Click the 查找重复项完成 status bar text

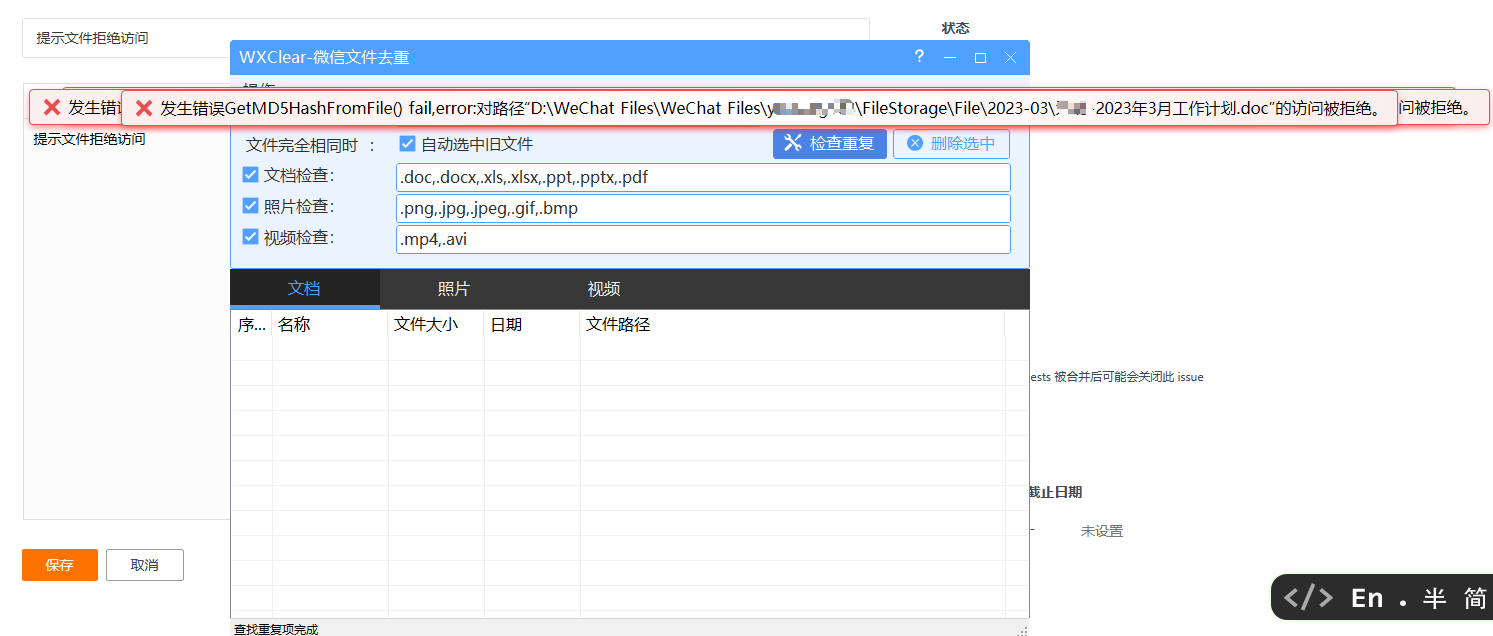[x=276, y=629]
